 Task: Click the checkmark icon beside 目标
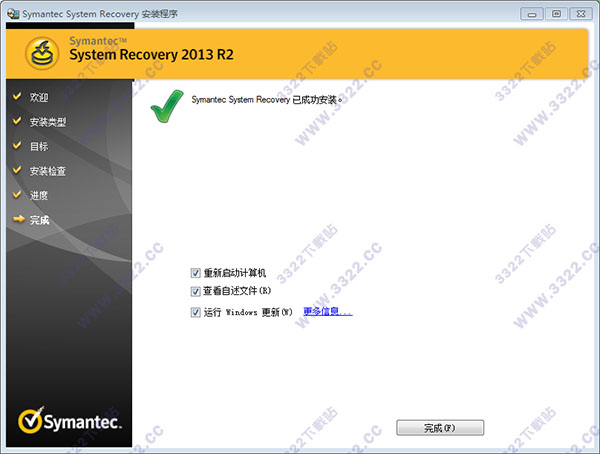[17, 145]
